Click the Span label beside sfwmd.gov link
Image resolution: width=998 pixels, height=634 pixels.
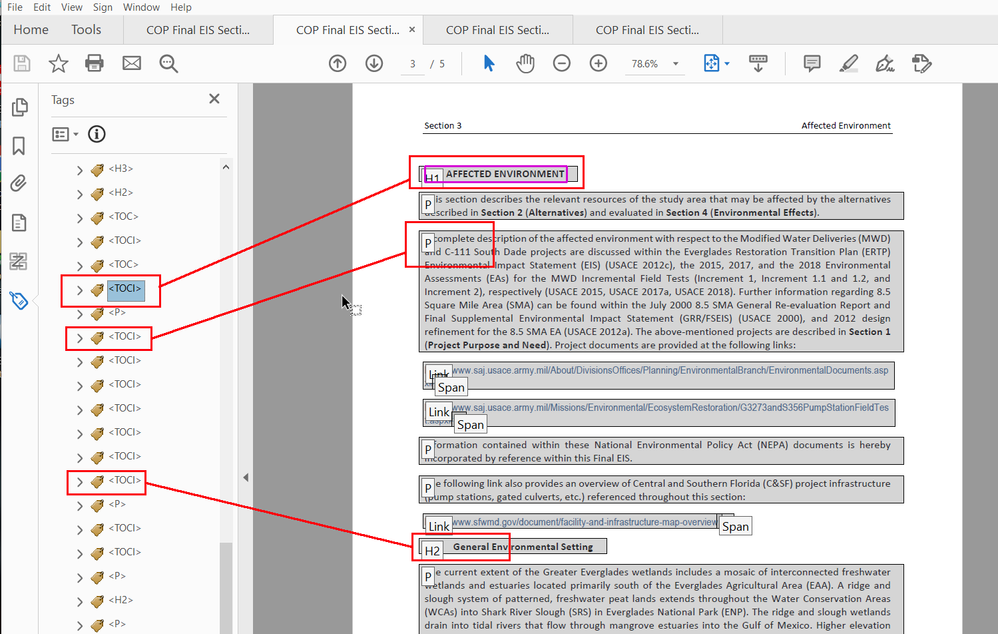(735, 526)
